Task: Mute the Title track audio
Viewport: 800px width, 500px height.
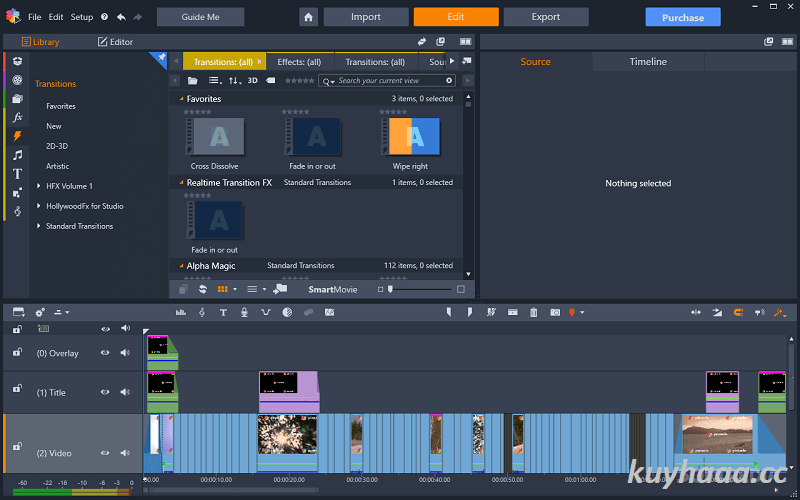Action: pos(125,392)
